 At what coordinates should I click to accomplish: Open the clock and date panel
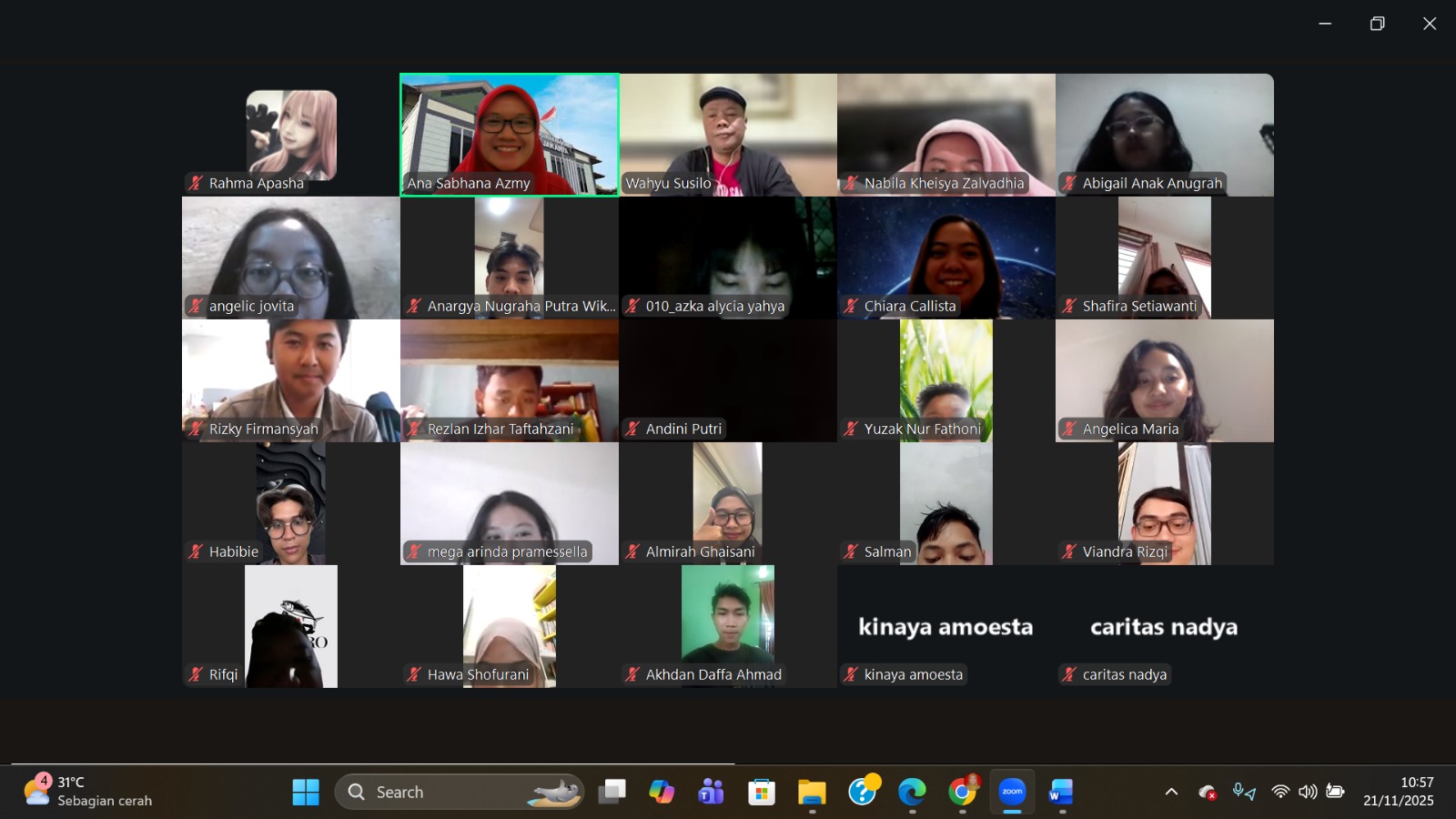click(1399, 792)
